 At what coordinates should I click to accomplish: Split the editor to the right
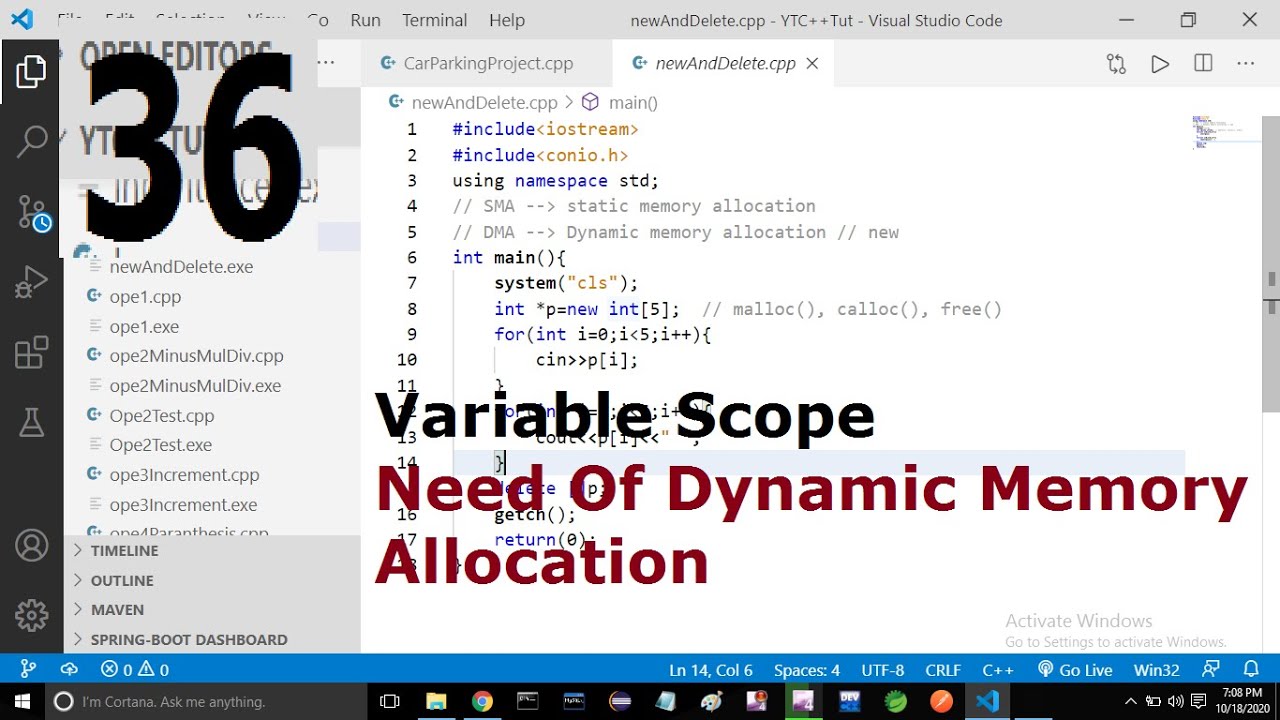coord(1203,63)
